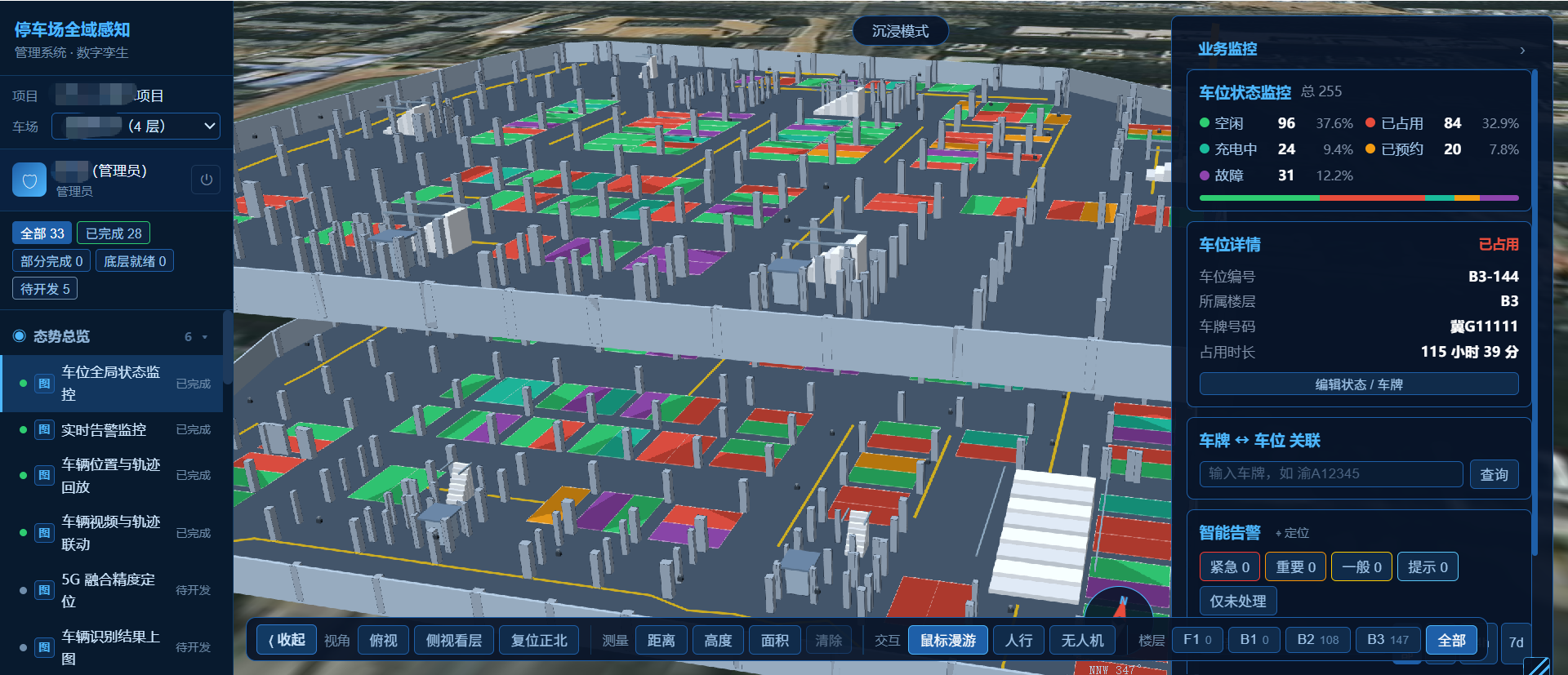The width and height of the screenshot is (1568, 675).
Task: Toggle the 仅未处理 alert filter
Action: 1237,602
